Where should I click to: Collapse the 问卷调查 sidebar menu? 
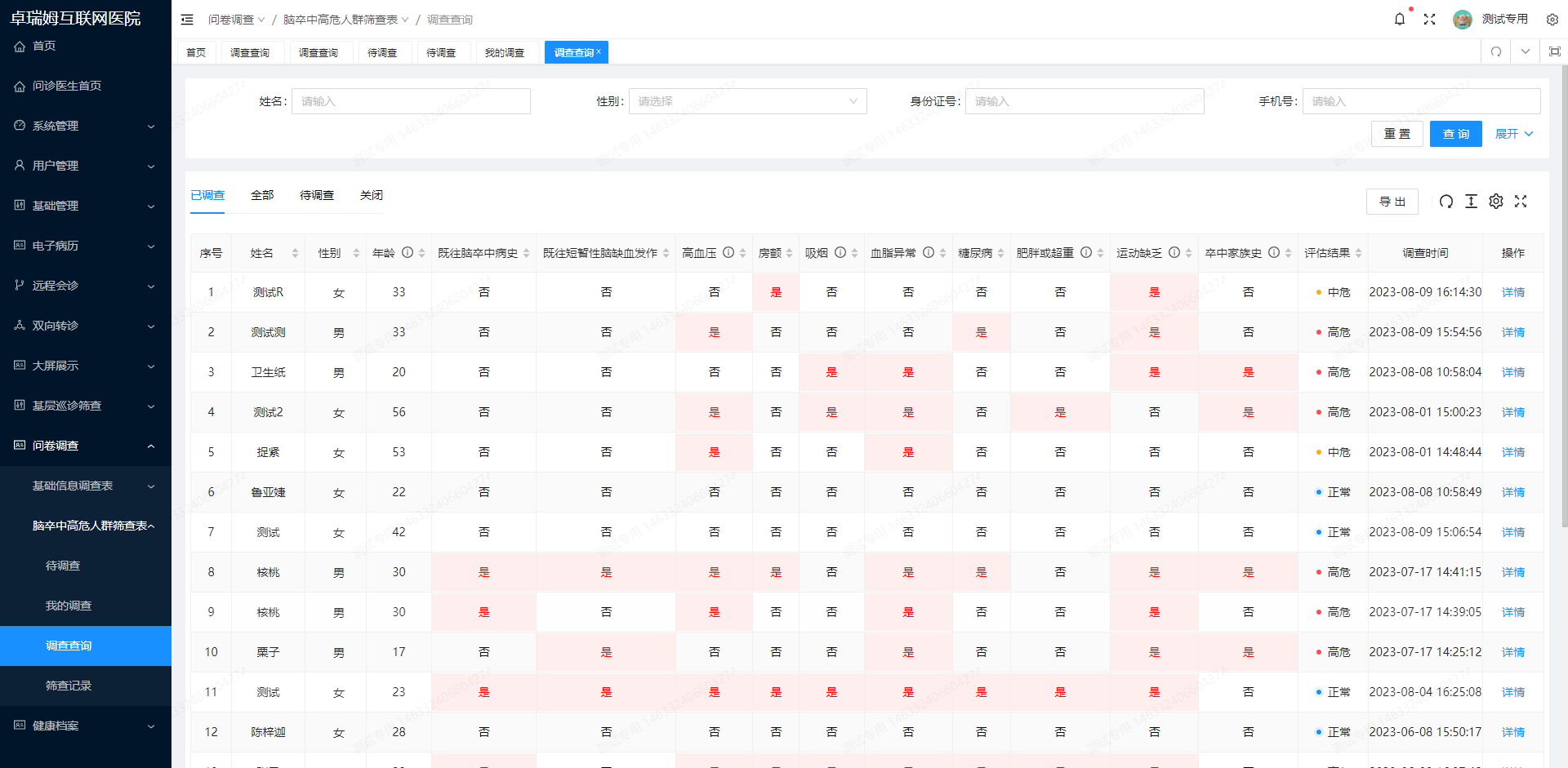[x=86, y=446]
